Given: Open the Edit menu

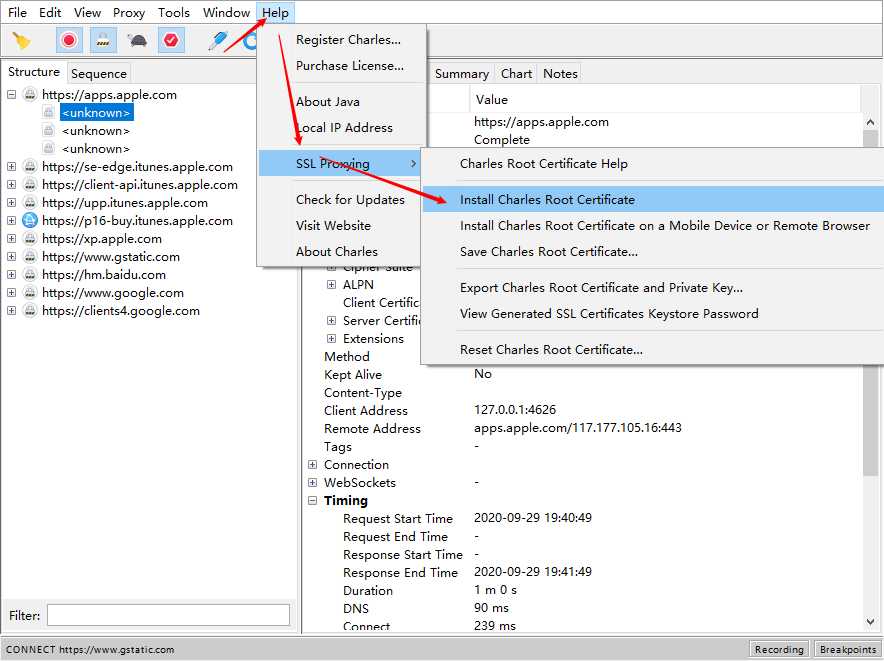Looking at the screenshot, I should click(50, 12).
